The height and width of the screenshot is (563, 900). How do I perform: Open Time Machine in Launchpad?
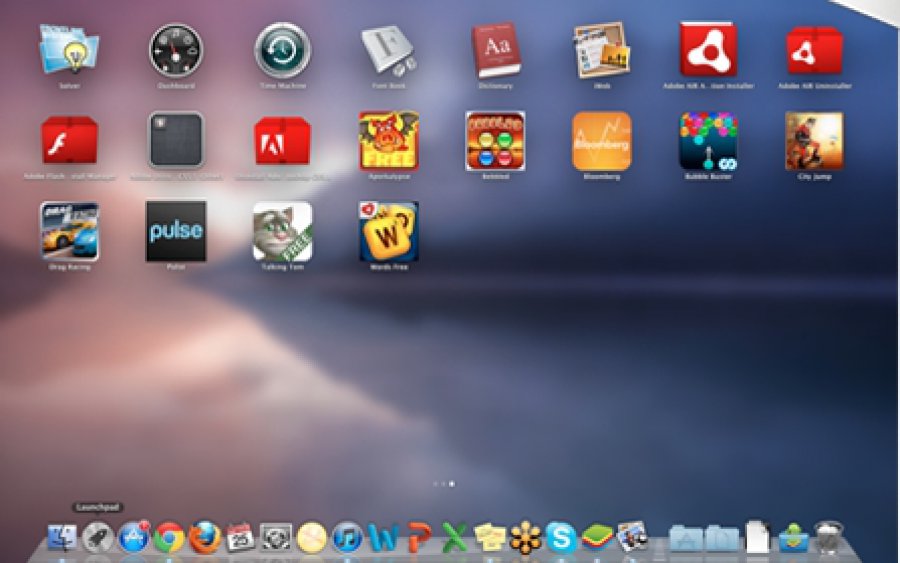(282, 51)
